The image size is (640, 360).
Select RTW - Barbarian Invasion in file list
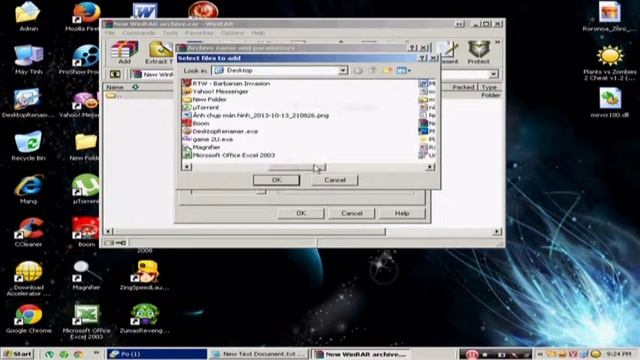tap(227, 83)
